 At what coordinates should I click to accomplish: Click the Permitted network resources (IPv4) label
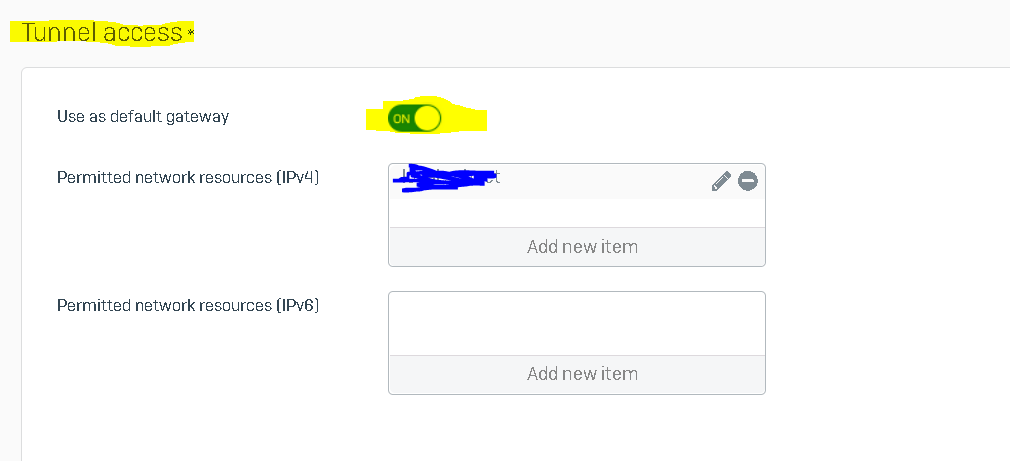[x=188, y=178]
